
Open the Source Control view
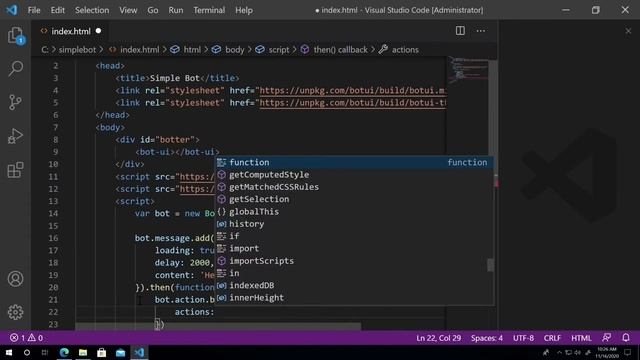16,102
